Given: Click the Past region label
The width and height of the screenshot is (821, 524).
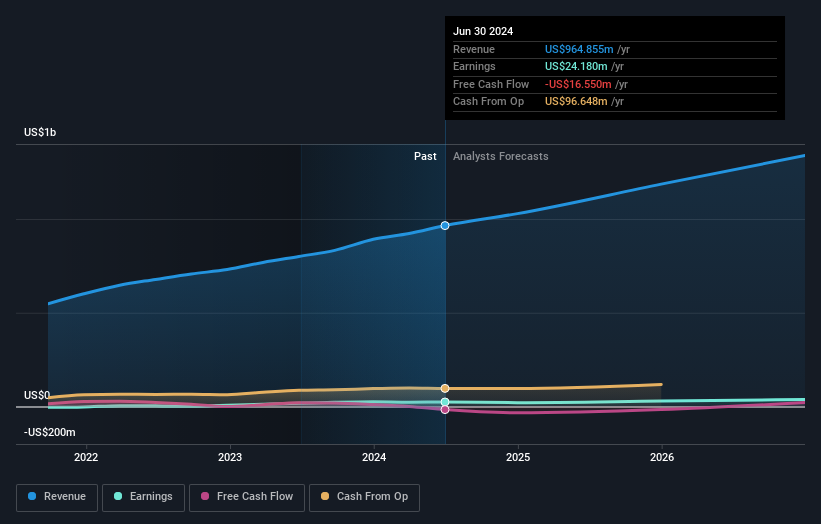Looking at the screenshot, I should (x=425, y=157).
